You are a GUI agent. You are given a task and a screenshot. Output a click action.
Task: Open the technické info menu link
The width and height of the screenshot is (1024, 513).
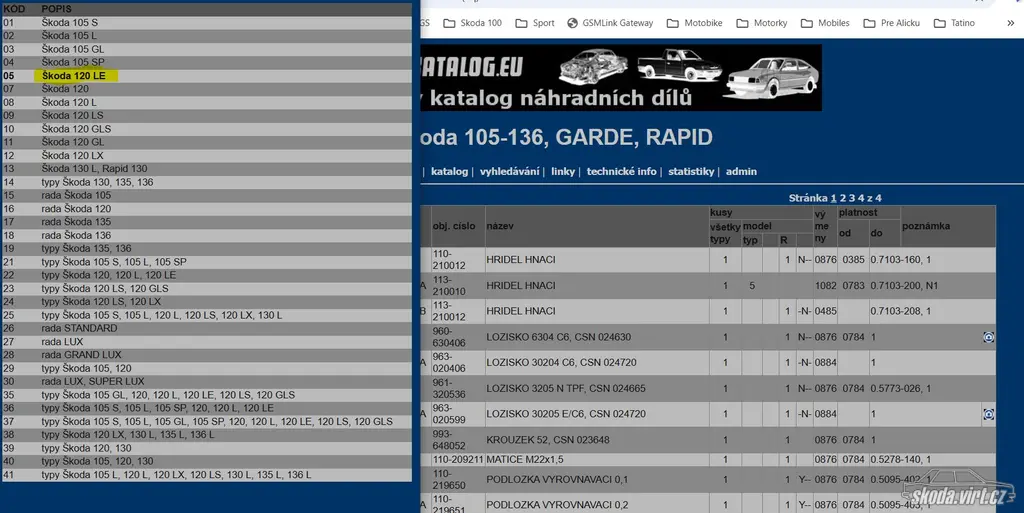[x=621, y=172]
